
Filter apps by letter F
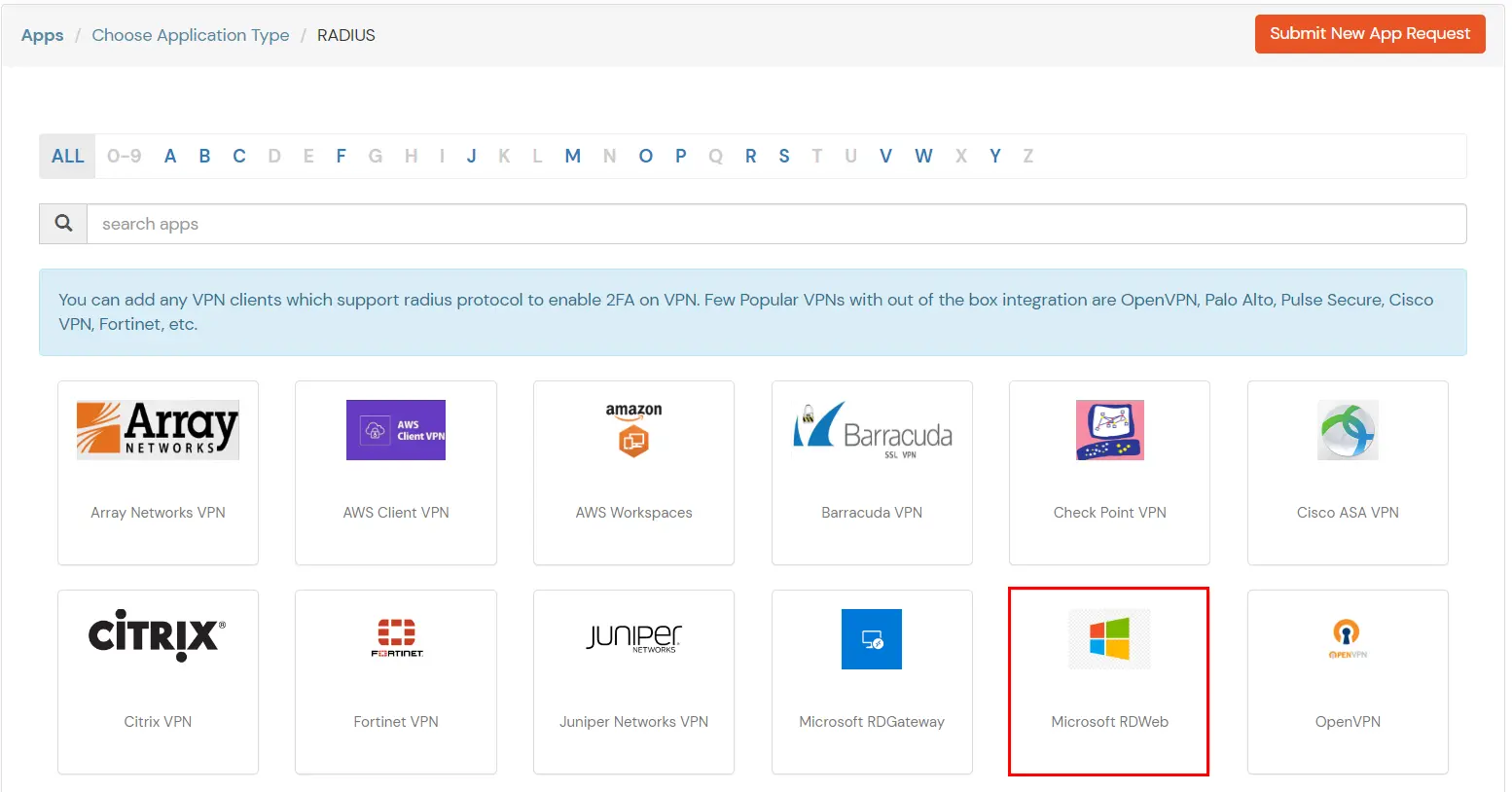point(342,156)
